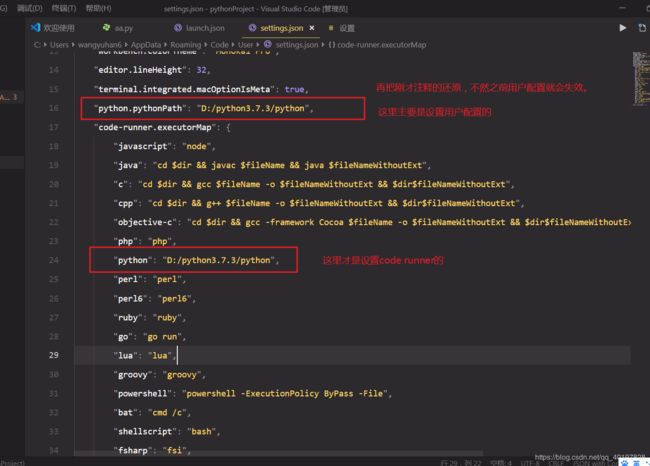Image resolution: width=650 pixels, height=466 pixels.
Task: Switch to the aa.py tab
Action: pyautogui.click(x=124, y=28)
